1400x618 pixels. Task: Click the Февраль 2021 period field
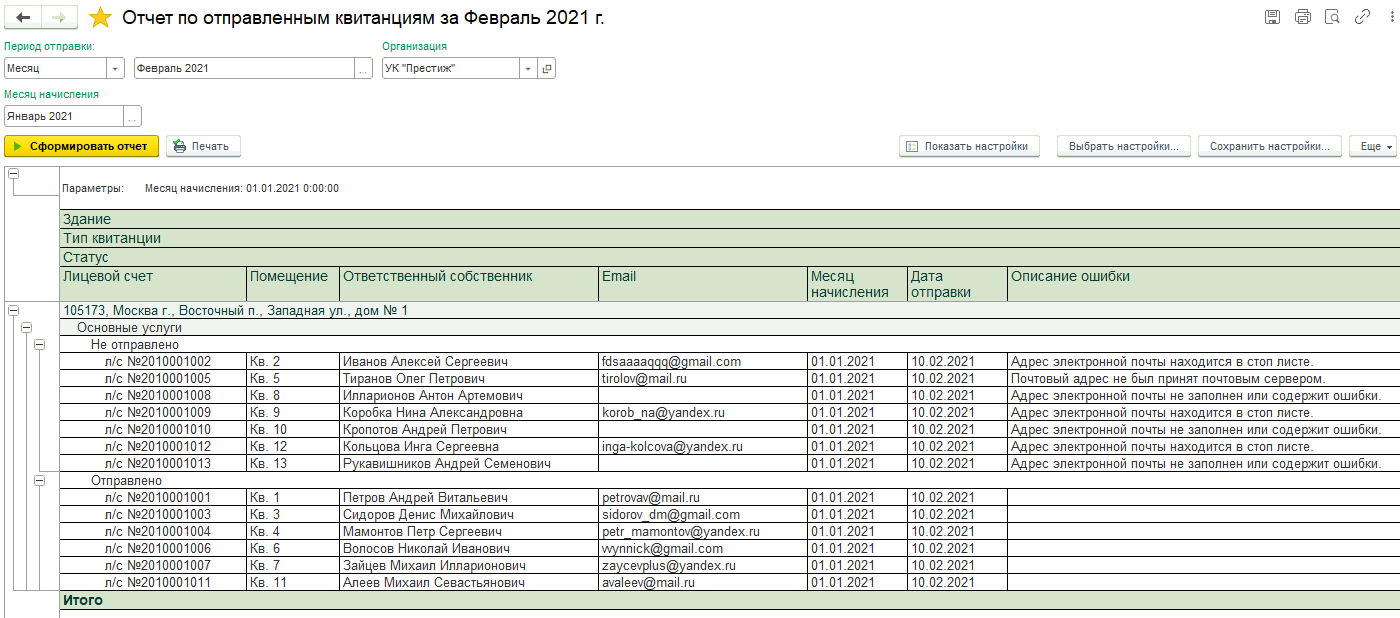coord(244,68)
